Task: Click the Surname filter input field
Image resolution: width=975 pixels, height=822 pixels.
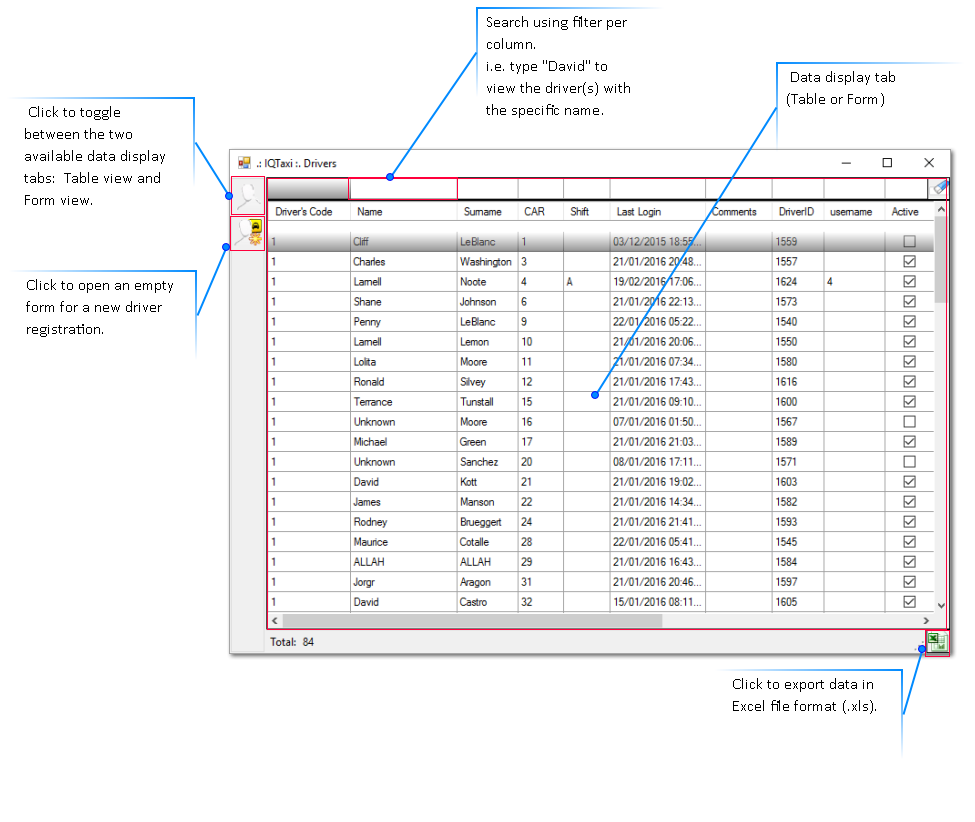Action: pyautogui.click(x=488, y=188)
